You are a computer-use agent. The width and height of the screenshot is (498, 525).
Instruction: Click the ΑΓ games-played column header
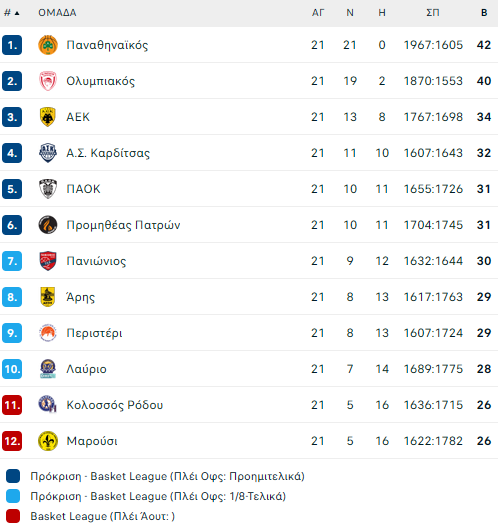coord(318,13)
